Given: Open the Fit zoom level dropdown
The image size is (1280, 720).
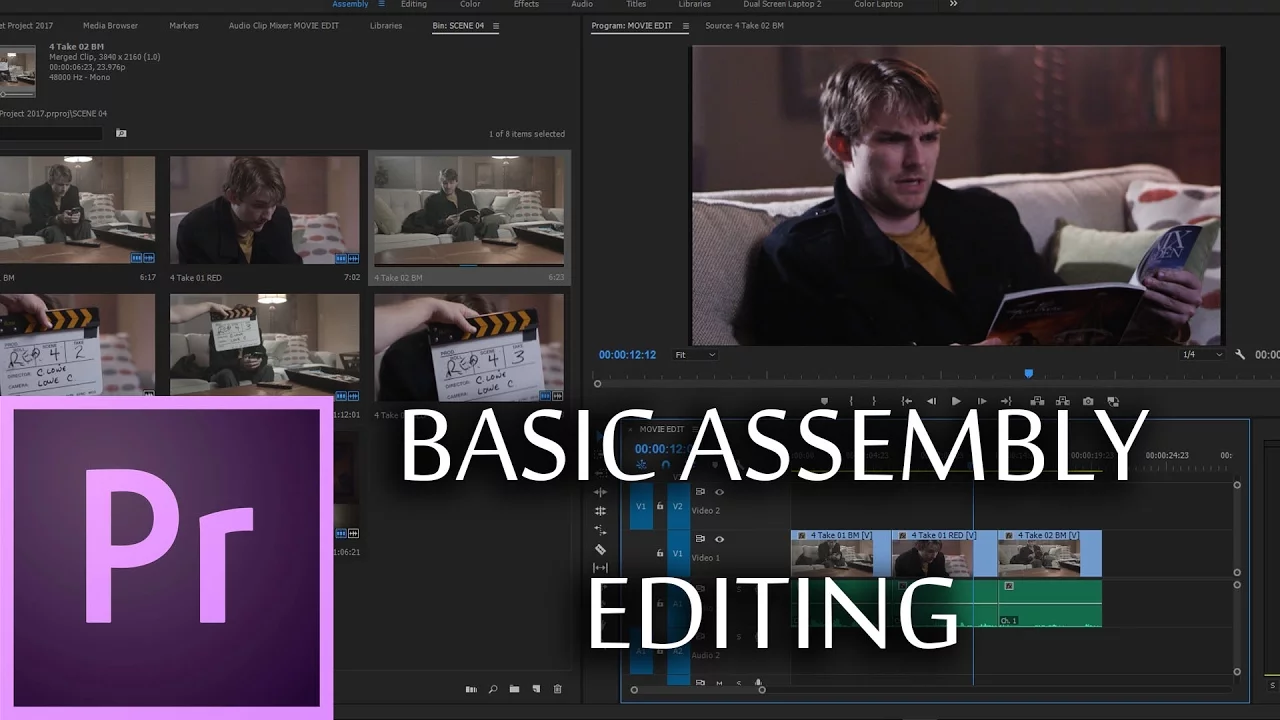Looking at the screenshot, I should tap(695, 355).
